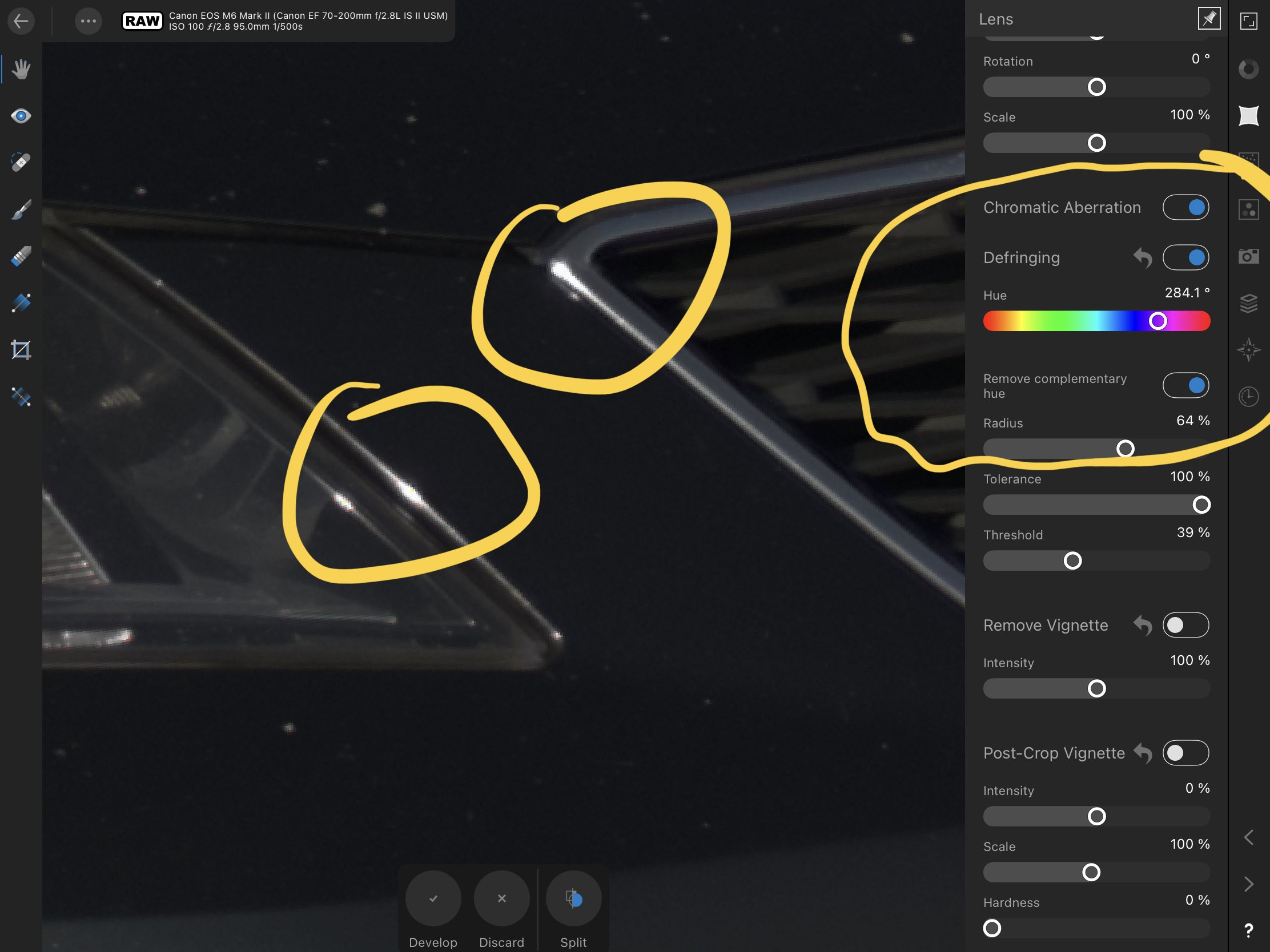Click the Lens Scale slider below Rotation
1270x952 pixels.
(x=1096, y=143)
